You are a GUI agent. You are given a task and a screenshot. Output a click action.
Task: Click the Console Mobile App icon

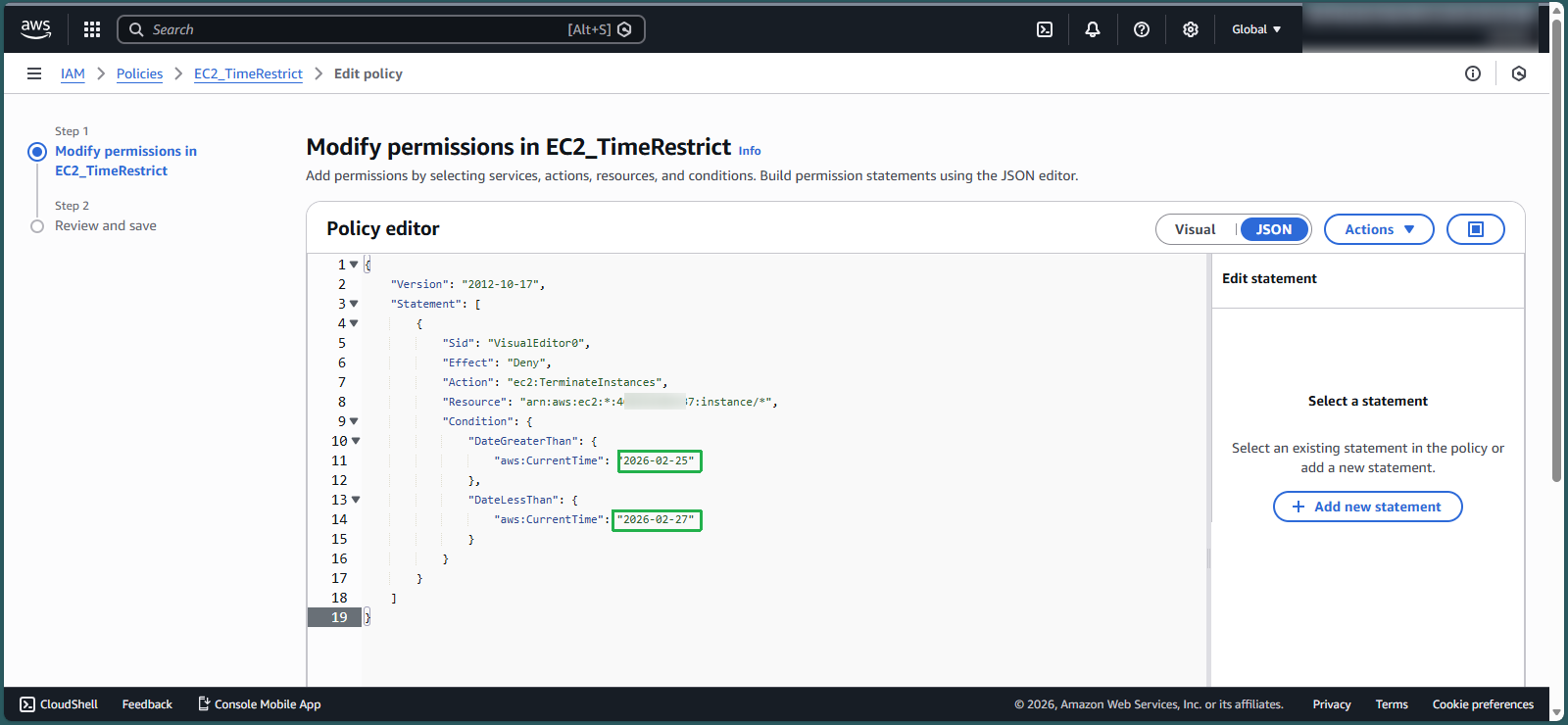tap(204, 703)
